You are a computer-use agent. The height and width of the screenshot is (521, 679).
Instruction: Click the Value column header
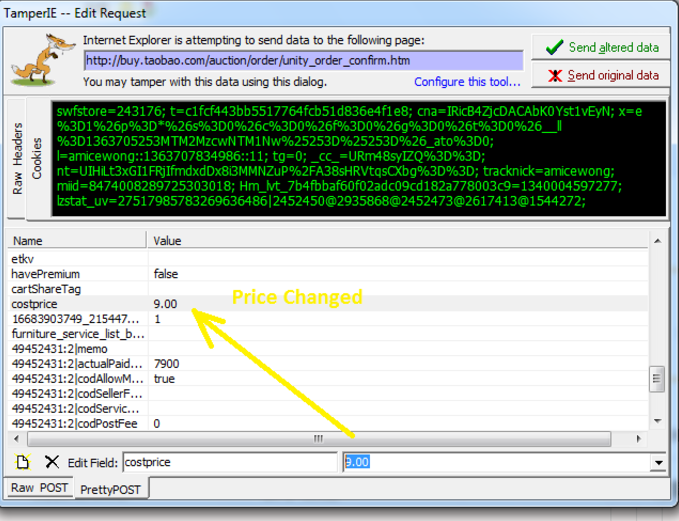point(398,240)
